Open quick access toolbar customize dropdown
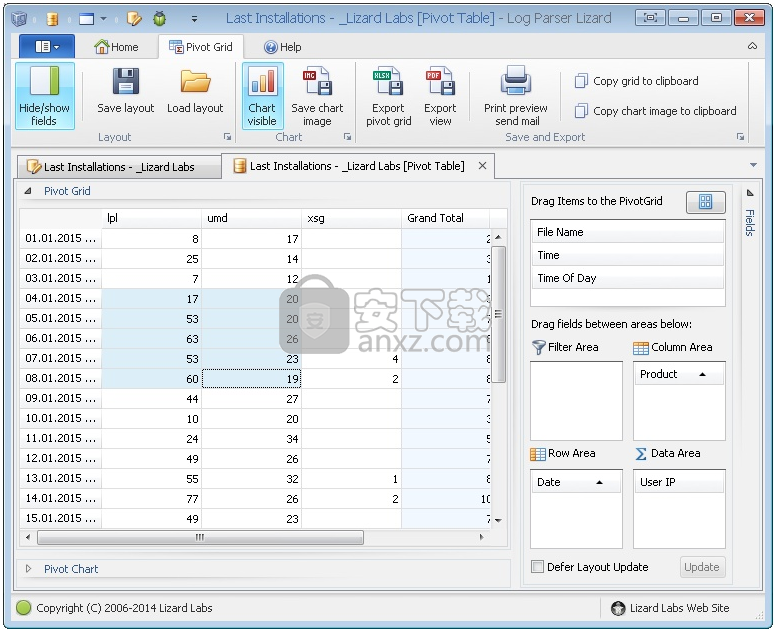The width and height of the screenshot is (775, 632). (x=194, y=19)
